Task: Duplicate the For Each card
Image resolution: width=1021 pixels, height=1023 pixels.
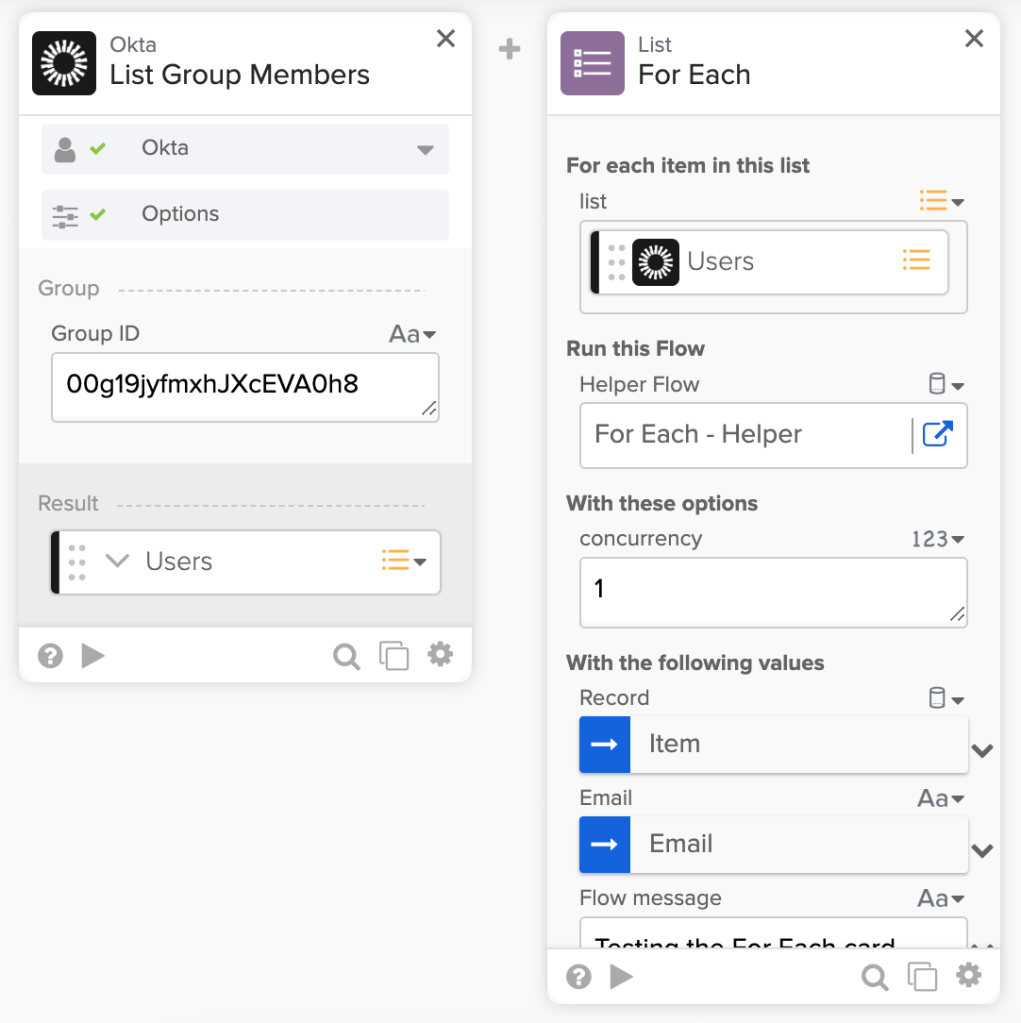Action: [x=921, y=976]
